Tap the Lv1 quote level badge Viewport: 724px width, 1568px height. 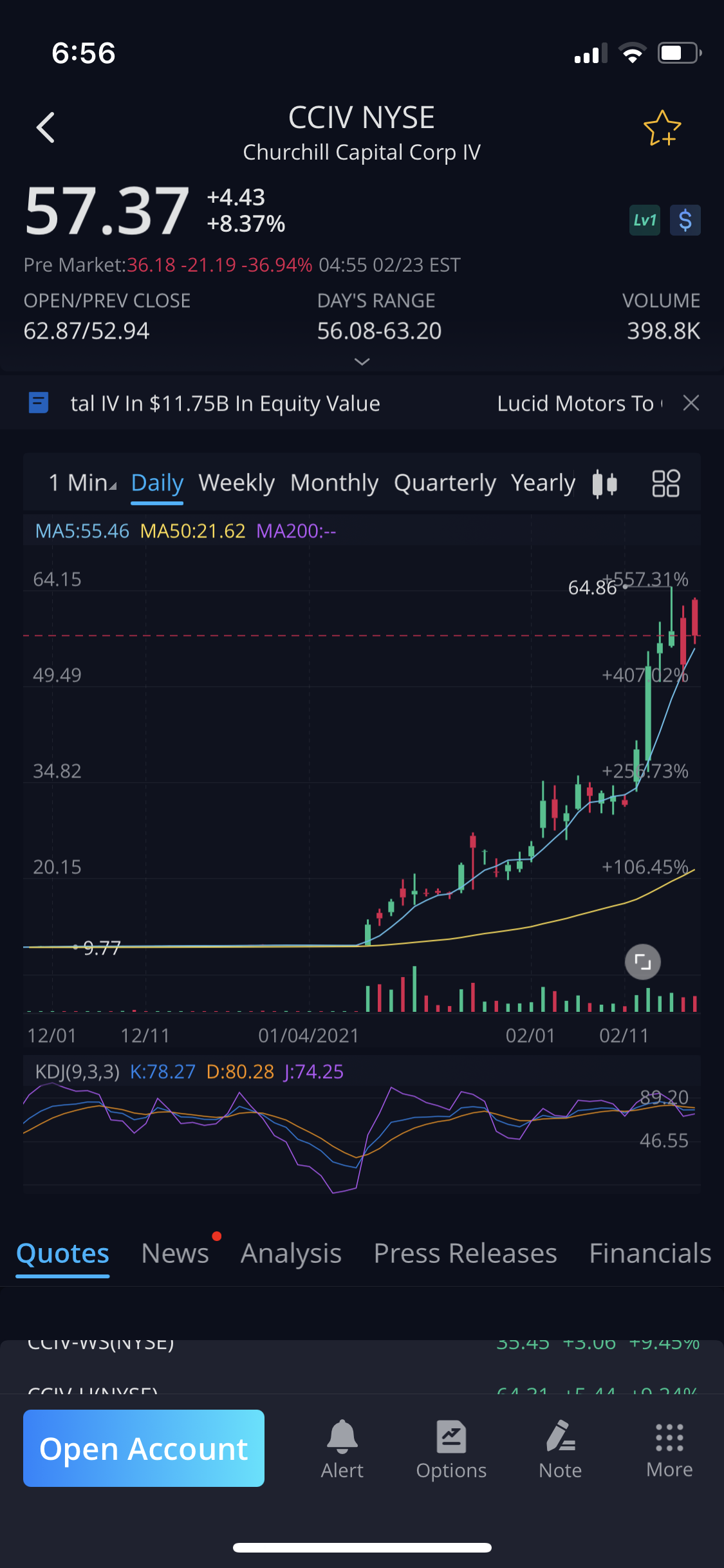644,221
